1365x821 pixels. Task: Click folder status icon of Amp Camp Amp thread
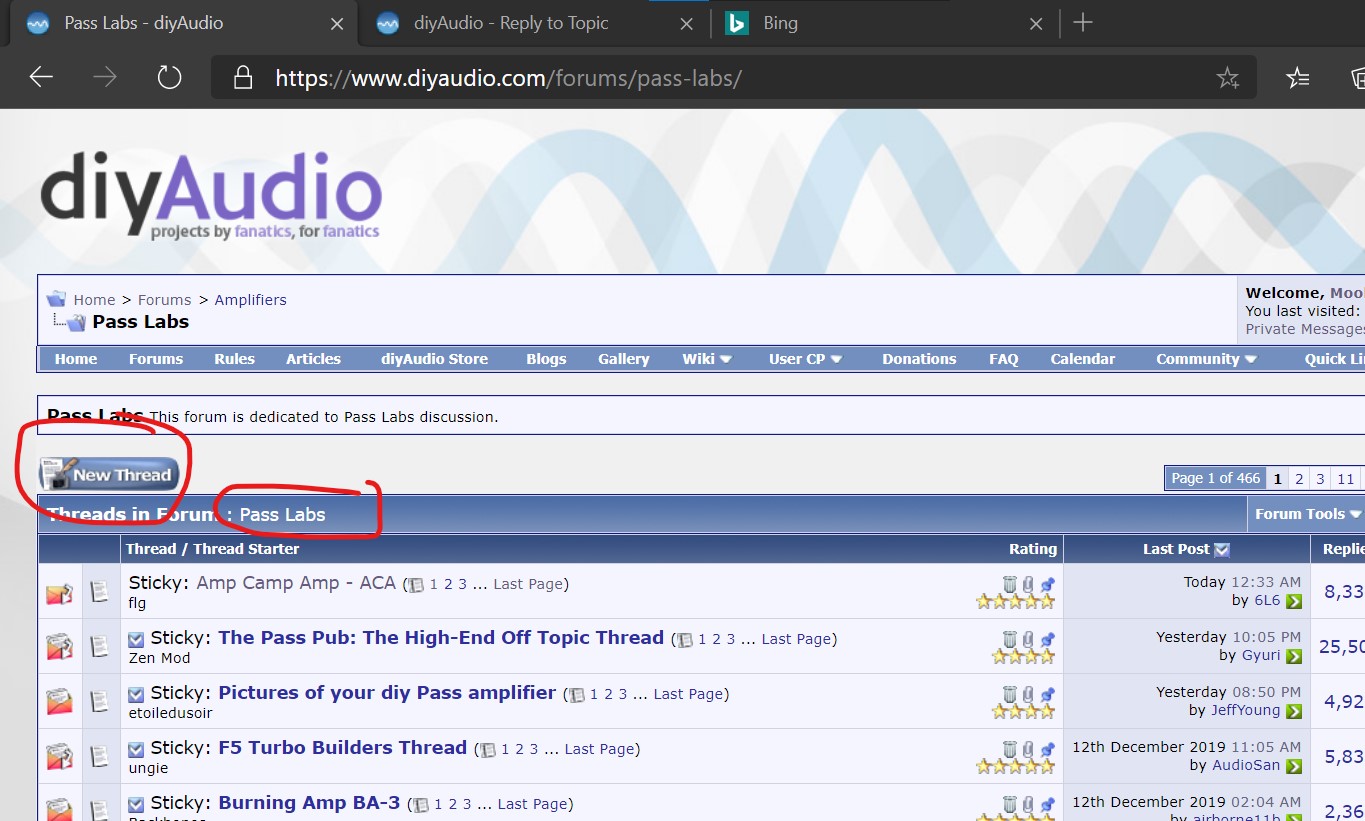coord(59,593)
